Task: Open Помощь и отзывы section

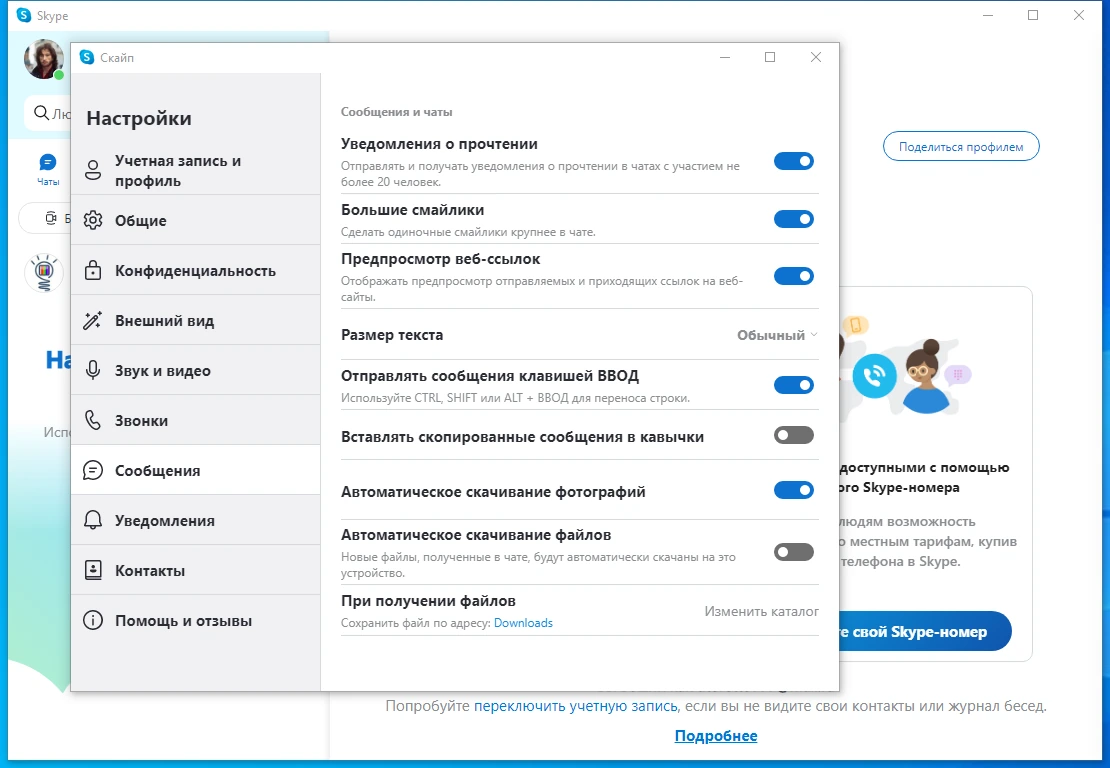Action: (x=196, y=620)
